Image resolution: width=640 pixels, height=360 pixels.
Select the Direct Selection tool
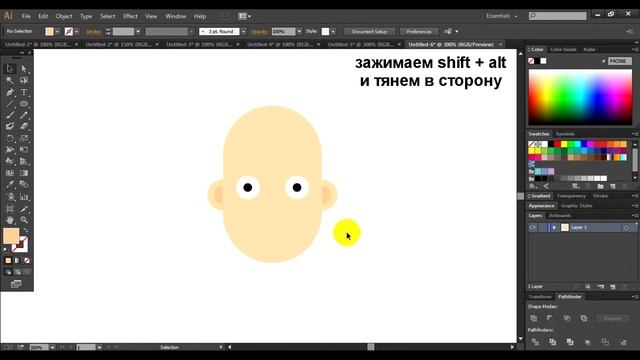point(24,69)
